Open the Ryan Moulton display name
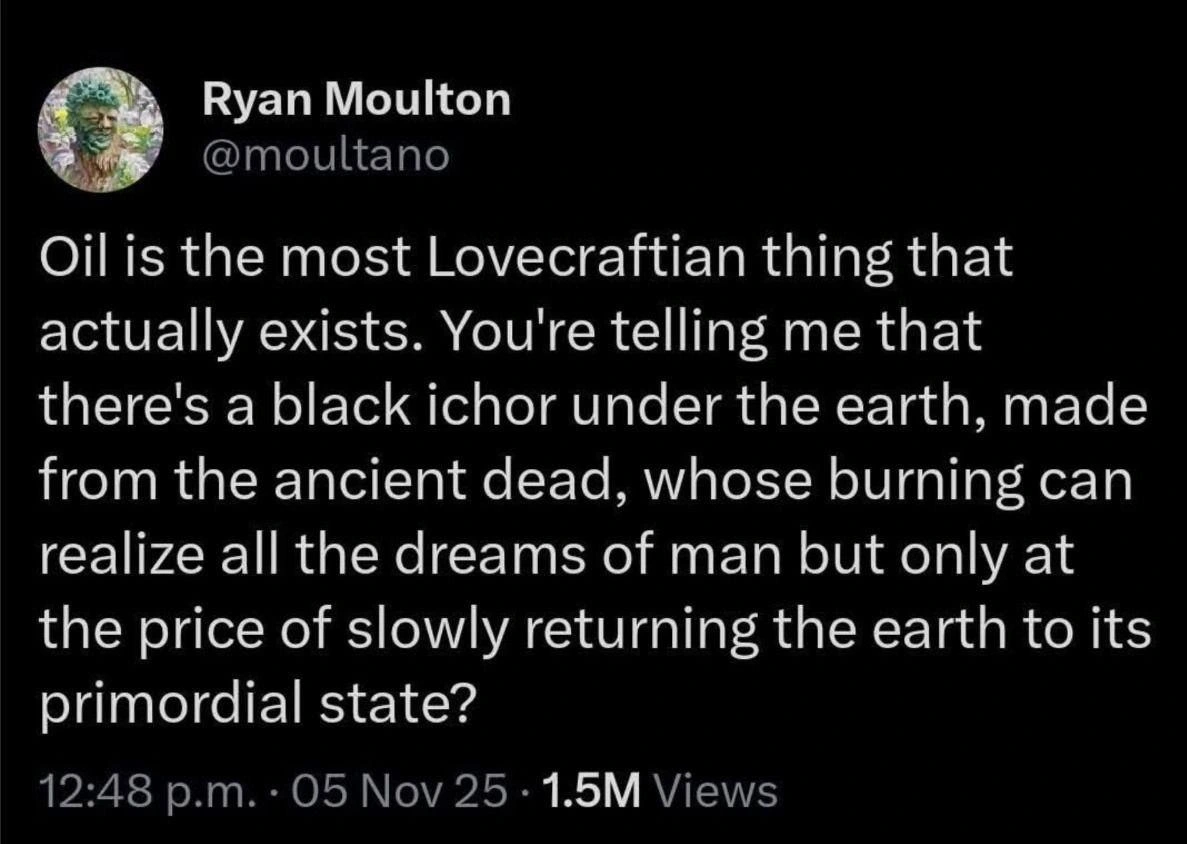The height and width of the screenshot is (844, 1187). pos(355,100)
